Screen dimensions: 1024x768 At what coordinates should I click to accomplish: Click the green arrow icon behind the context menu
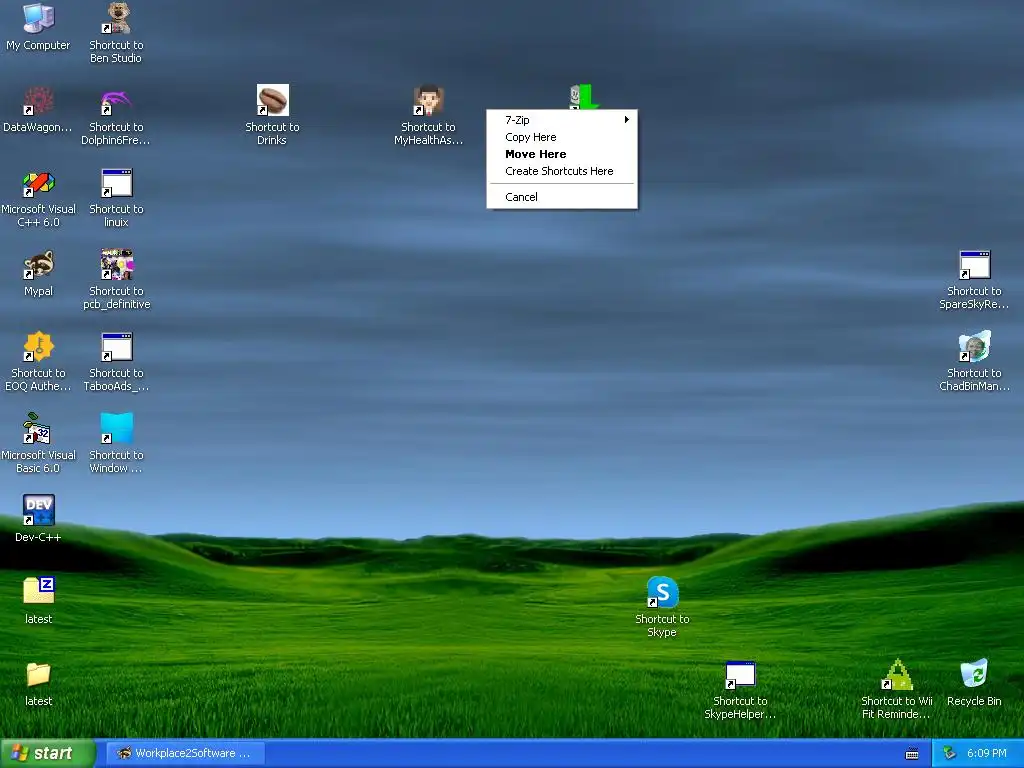coord(584,97)
